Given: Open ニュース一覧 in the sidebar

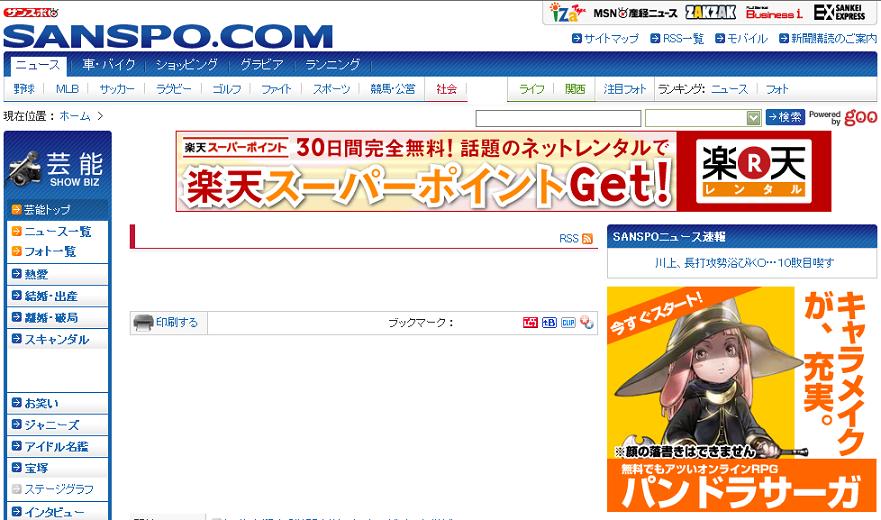Looking at the screenshot, I should pyautogui.click(x=58, y=231).
